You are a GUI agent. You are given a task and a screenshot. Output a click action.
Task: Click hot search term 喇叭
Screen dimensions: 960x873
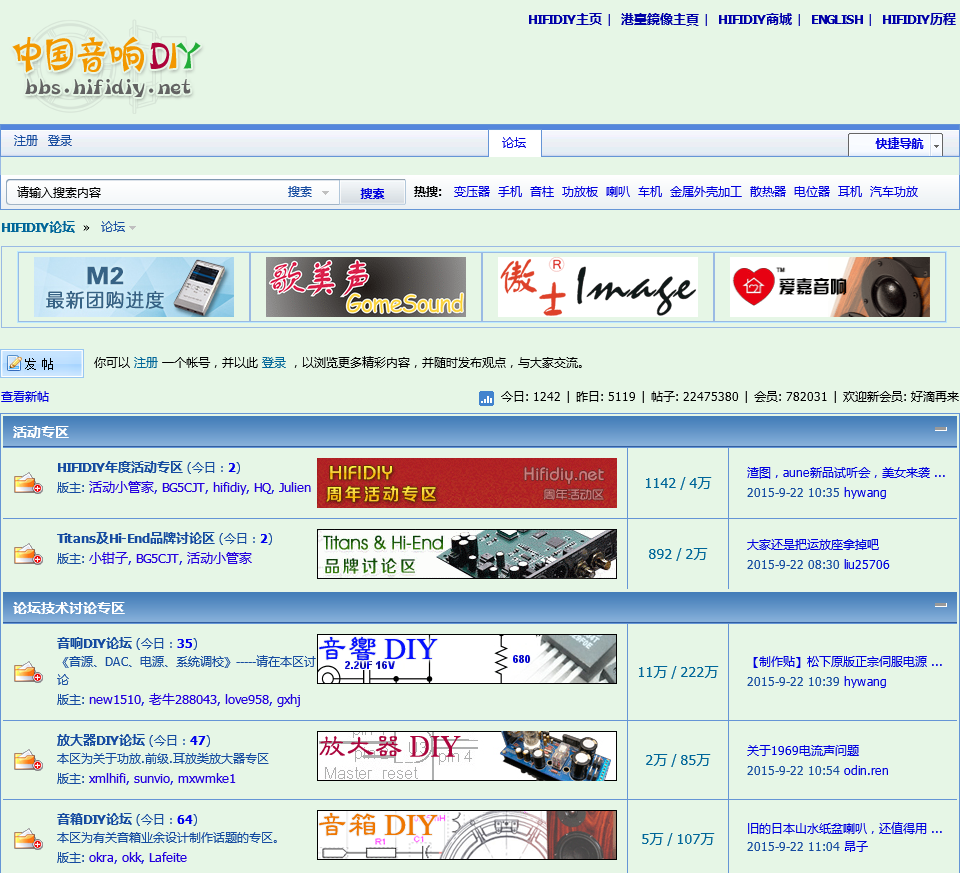[618, 192]
